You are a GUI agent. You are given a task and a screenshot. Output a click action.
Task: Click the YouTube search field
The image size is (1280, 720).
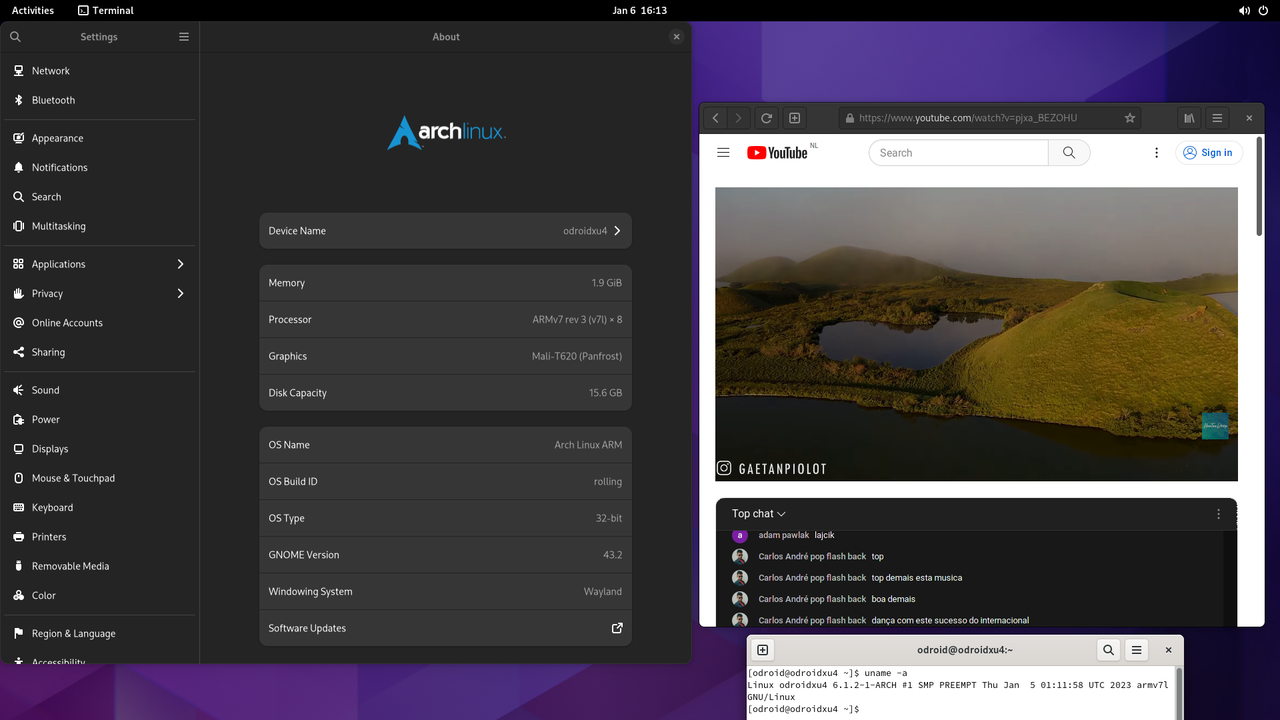point(958,153)
